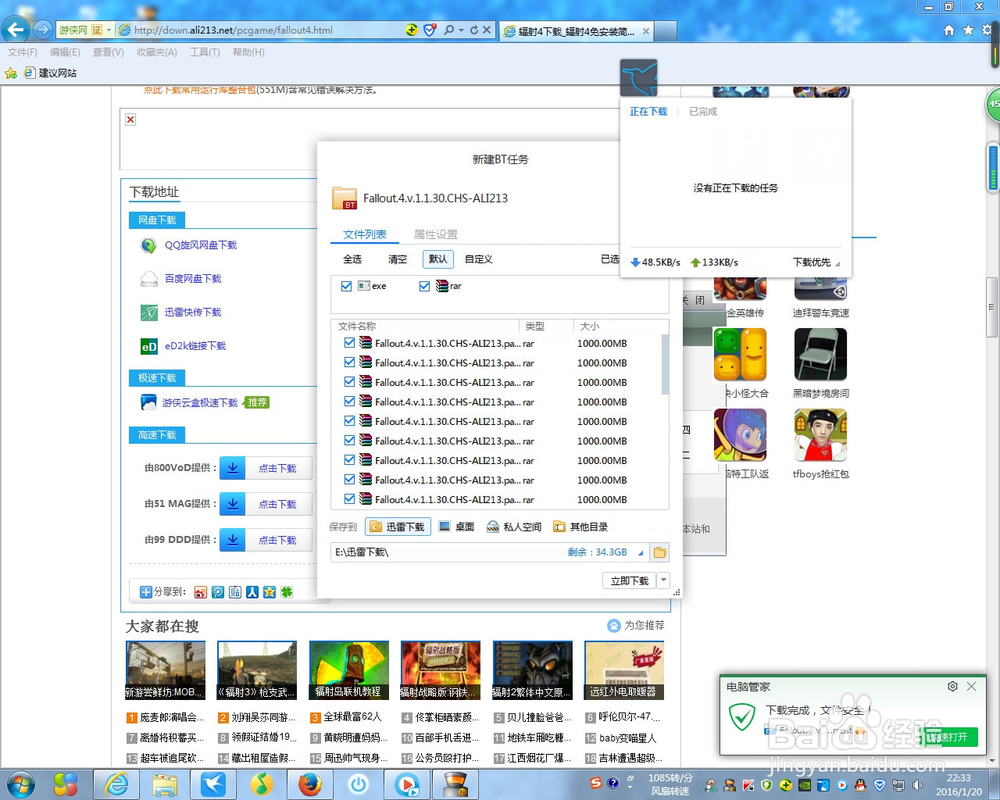1000x800 pixels.
Task: Click the eD2k链接下载 eD icon
Action: click(x=149, y=346)
